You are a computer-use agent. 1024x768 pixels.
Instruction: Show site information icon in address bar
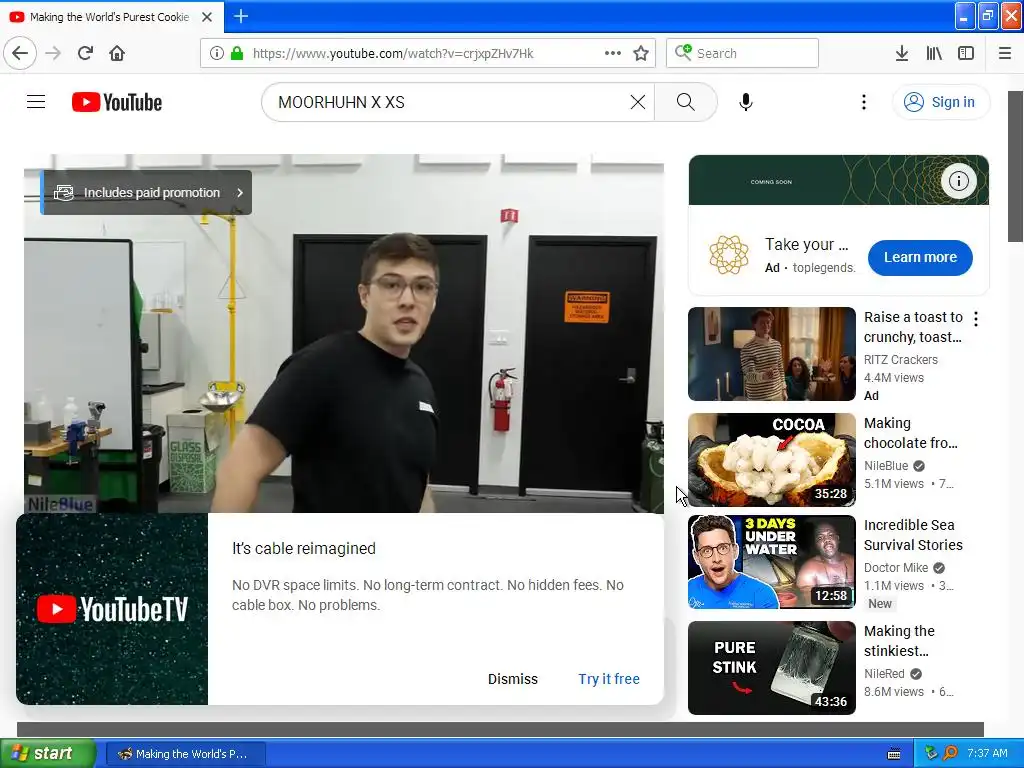[216, 53]
